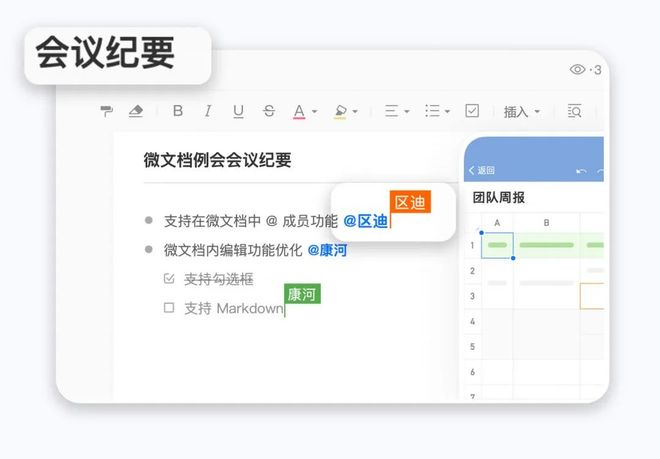Uncheck the 支持勾选框 checkbox
The height and width of the screenshot is (459, 660).
(x=169, y=279)
